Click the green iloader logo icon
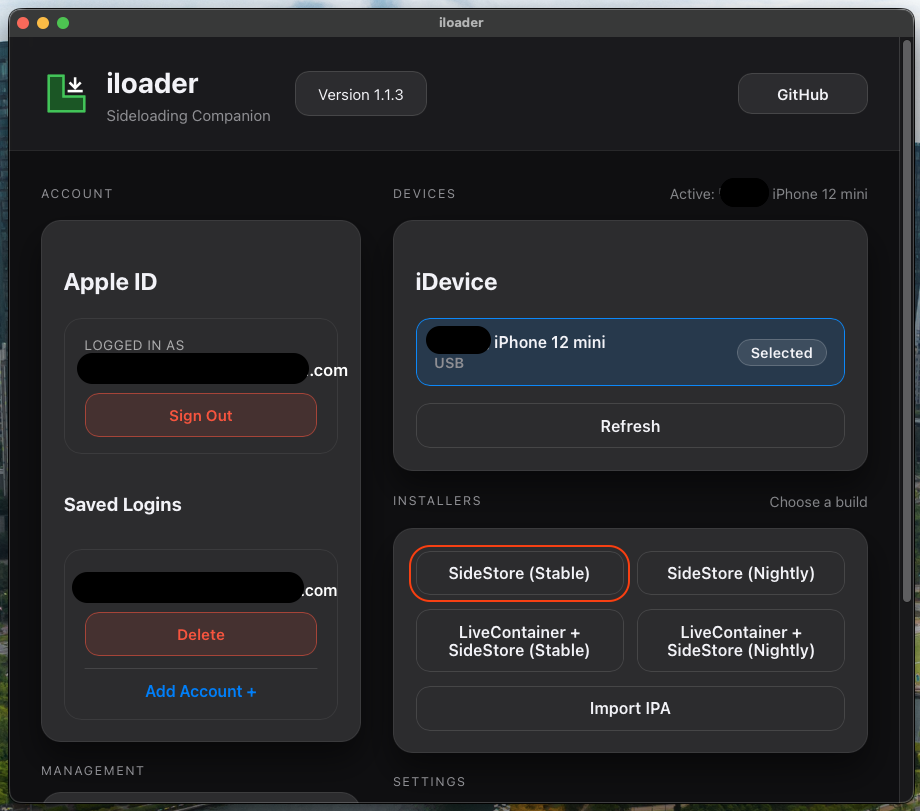This screenshot has width=920, height=811. (x=66, y=93)
